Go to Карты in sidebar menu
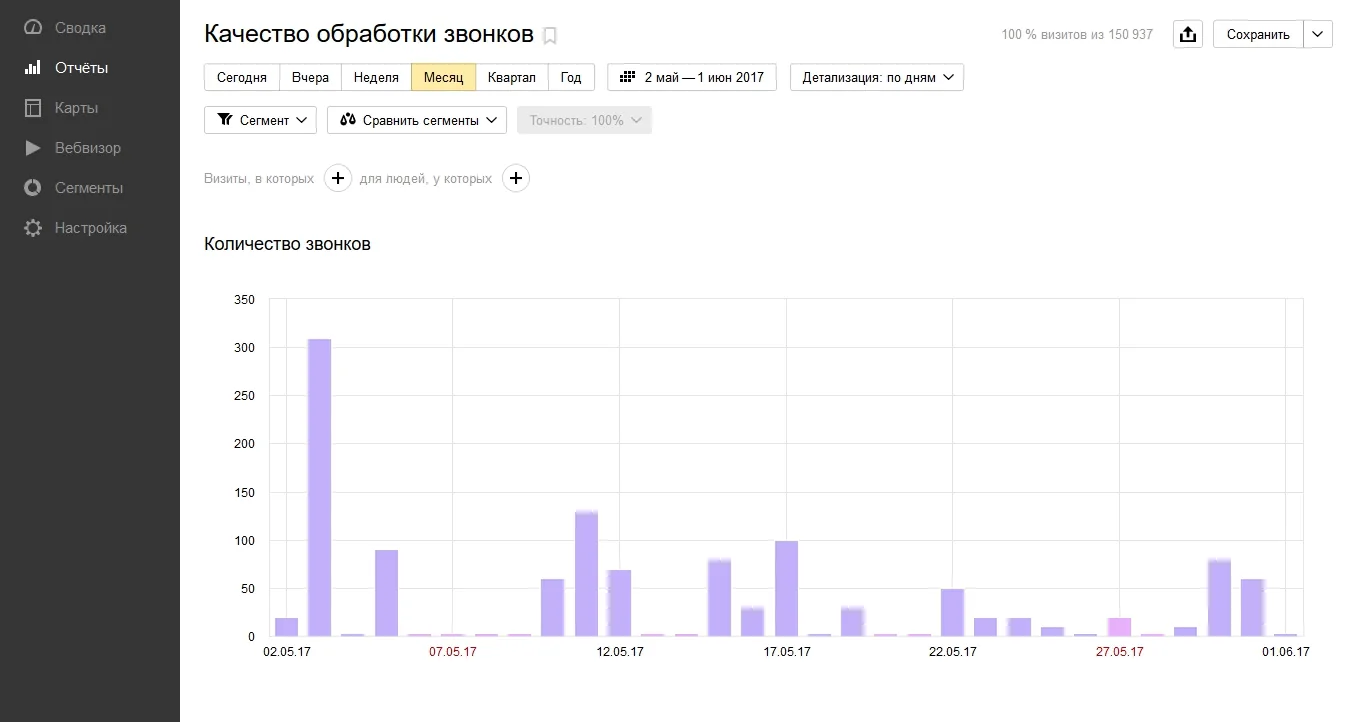 tap(76, 108)
